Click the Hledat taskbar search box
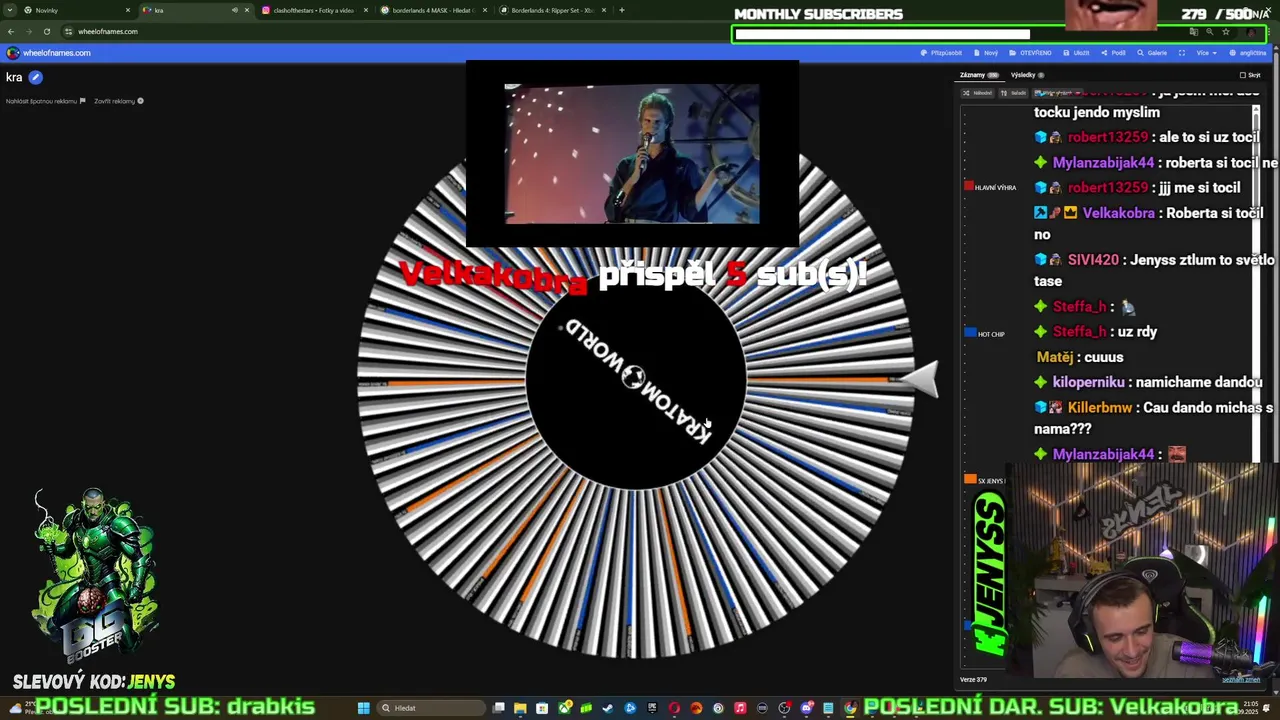Viewport: 1280px width, 720px height. pyautogui.click(x=431, y=708)
